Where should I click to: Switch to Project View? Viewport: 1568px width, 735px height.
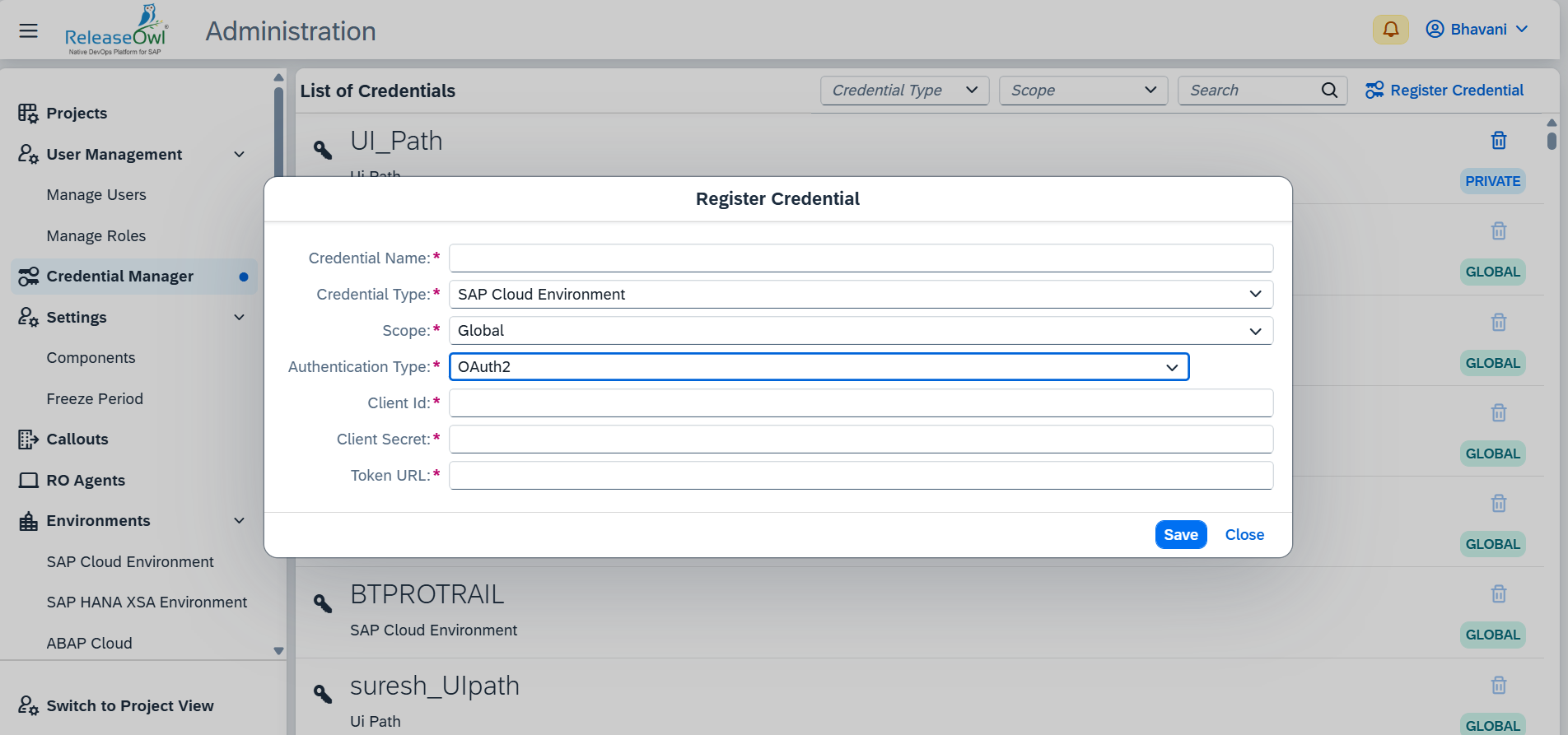point(129,706)
